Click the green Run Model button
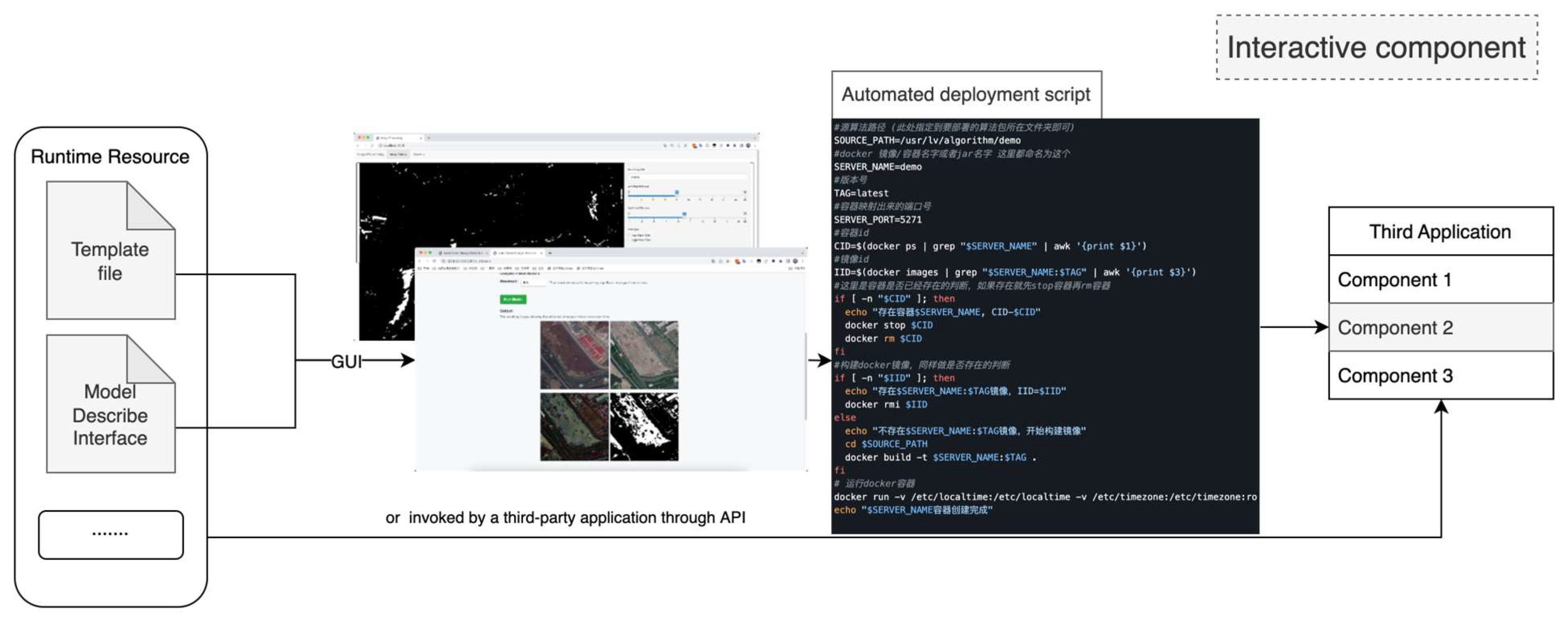 click(513, 299)
